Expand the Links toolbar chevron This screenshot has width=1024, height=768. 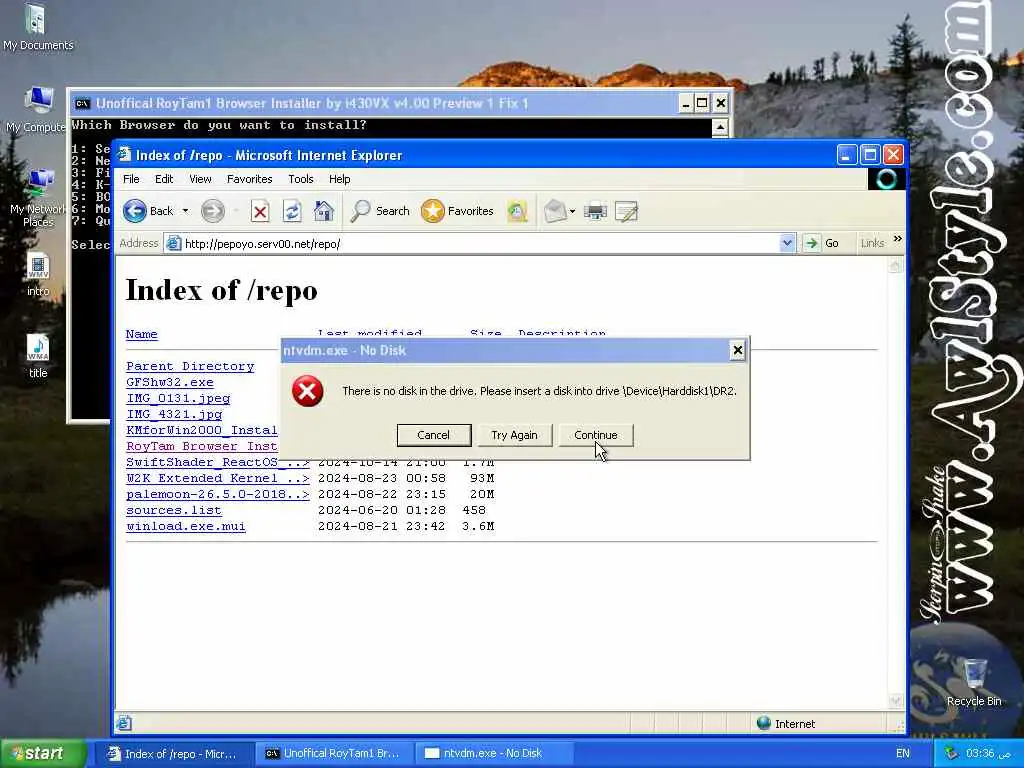click(x=898, y=239)
